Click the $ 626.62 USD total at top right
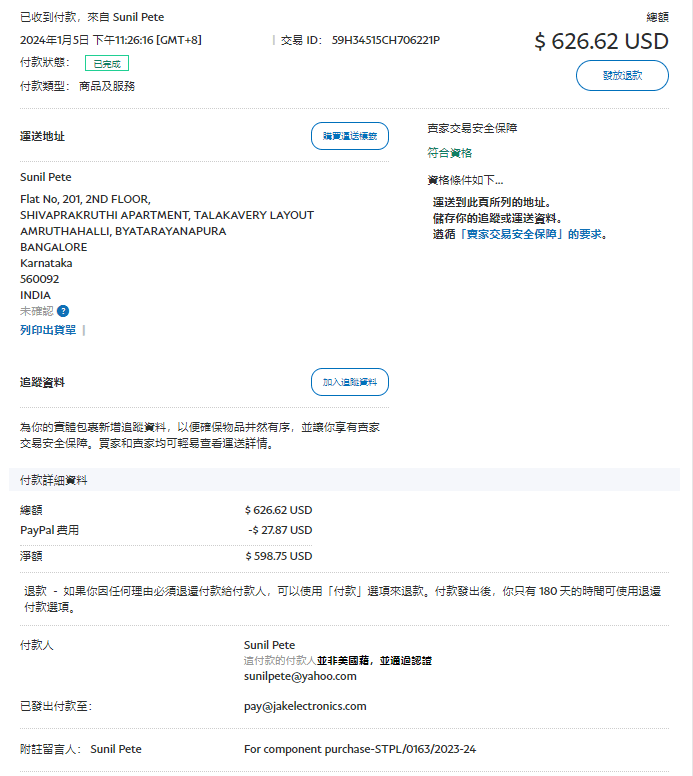 point(601,41)
